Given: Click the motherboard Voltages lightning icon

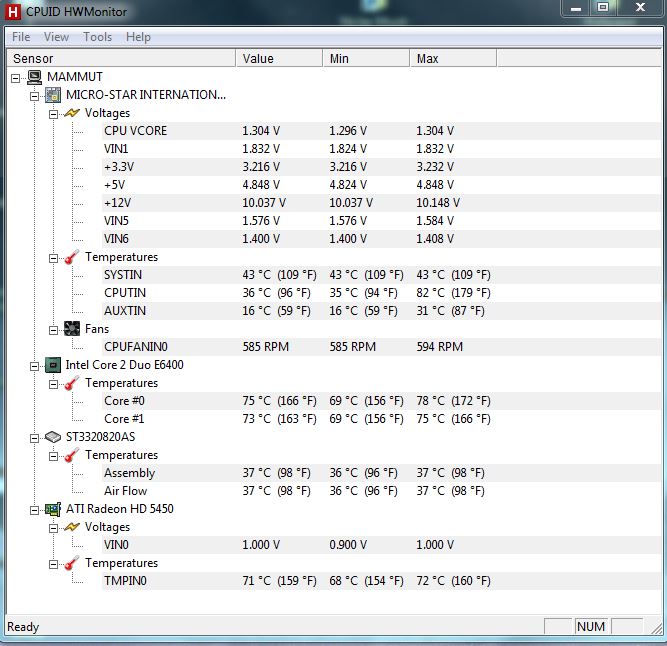Looking at the screenshot, I should tap(71, 113).
